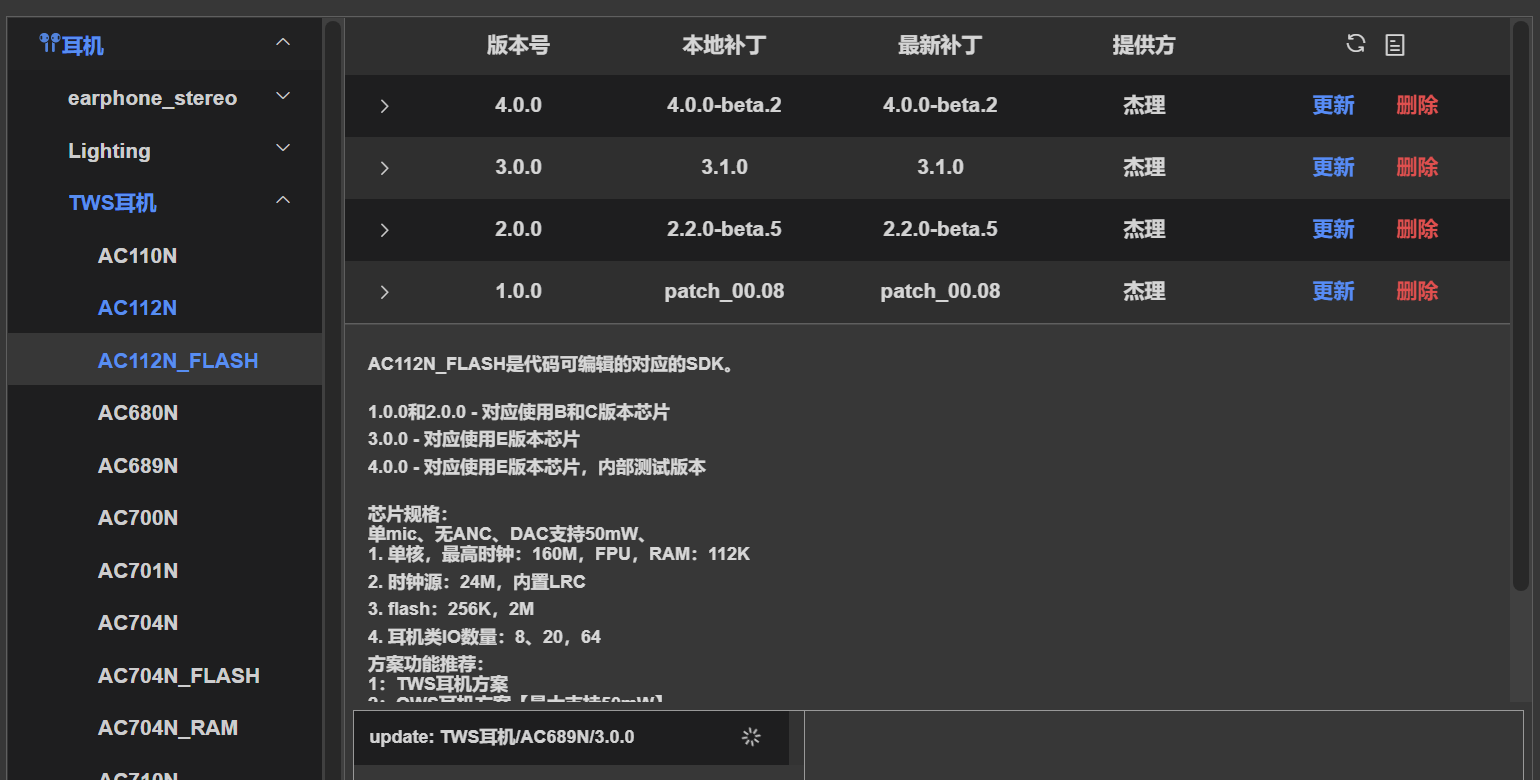Click the 提供方 column header
The width and height of the screenshot is (1540, 780).
pos(1144,45)
